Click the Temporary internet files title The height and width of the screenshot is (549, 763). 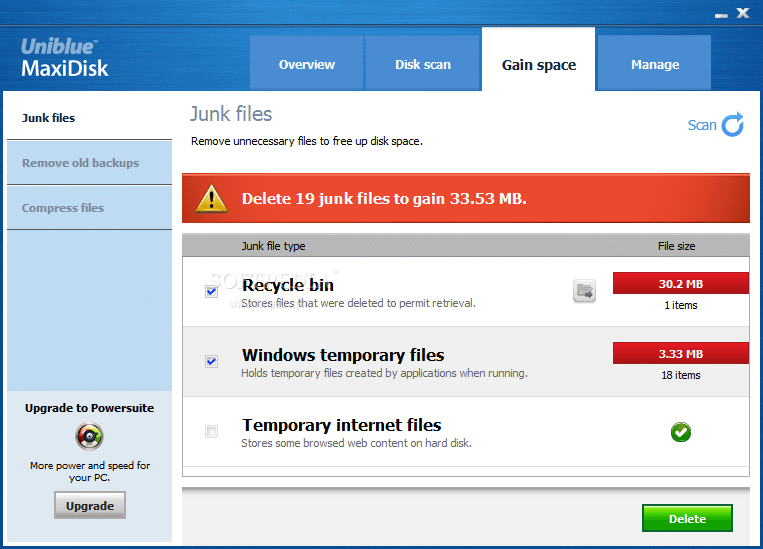[x=342, y=425]
